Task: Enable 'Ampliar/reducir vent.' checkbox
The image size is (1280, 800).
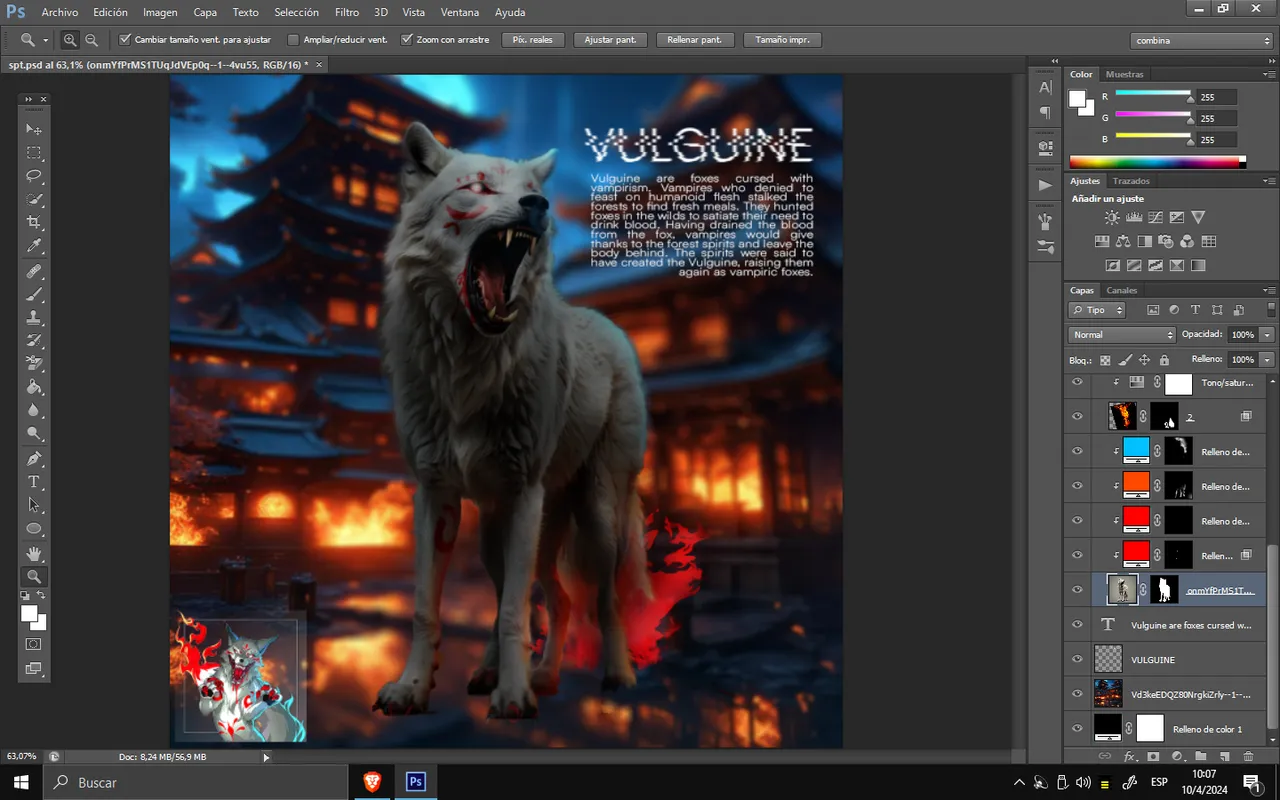Action: (293, 40)
